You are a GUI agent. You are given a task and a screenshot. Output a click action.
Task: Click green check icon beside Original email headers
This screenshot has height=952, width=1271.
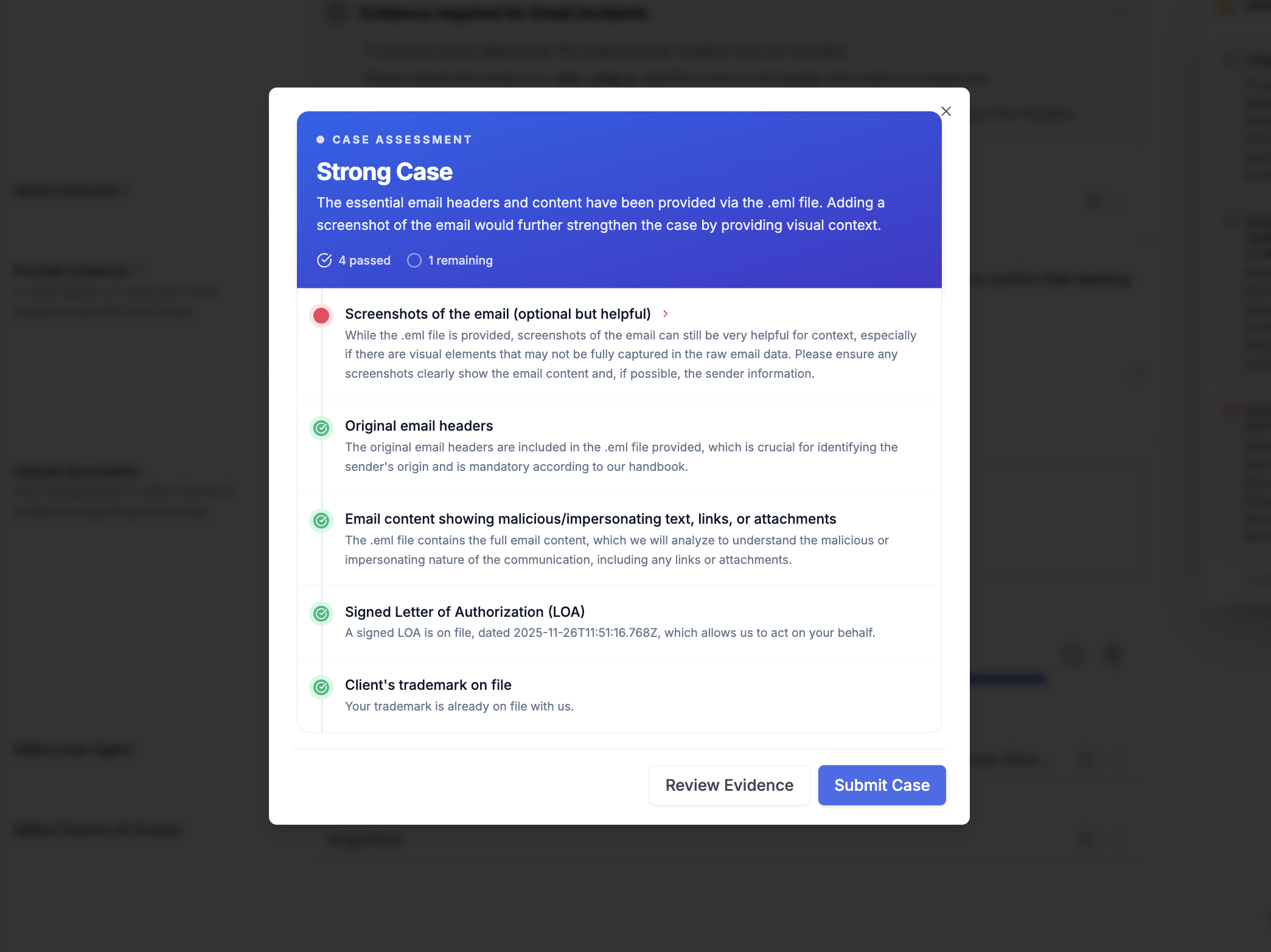tap(321, 428)
